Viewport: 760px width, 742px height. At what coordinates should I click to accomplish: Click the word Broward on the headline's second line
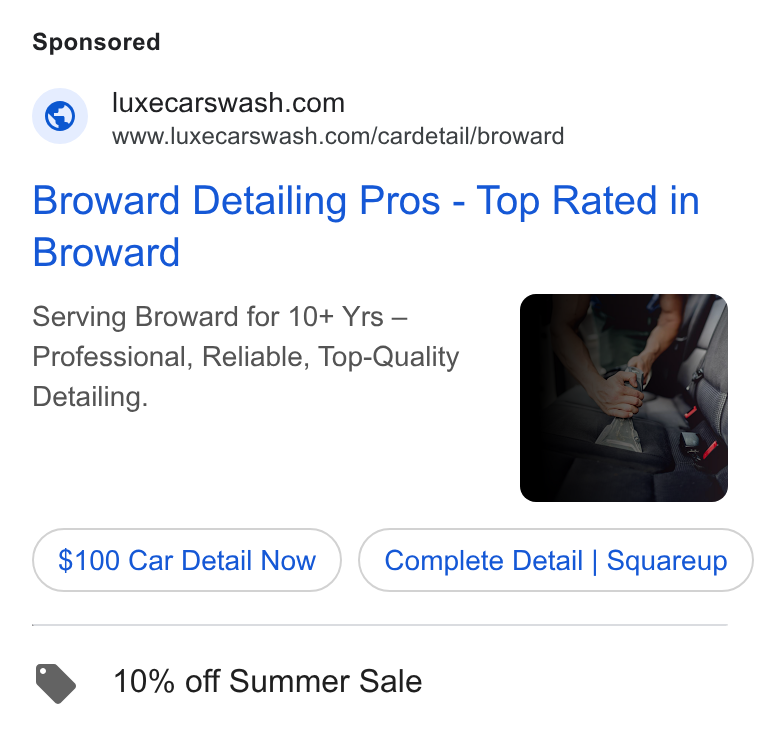(x=106, y=252)
